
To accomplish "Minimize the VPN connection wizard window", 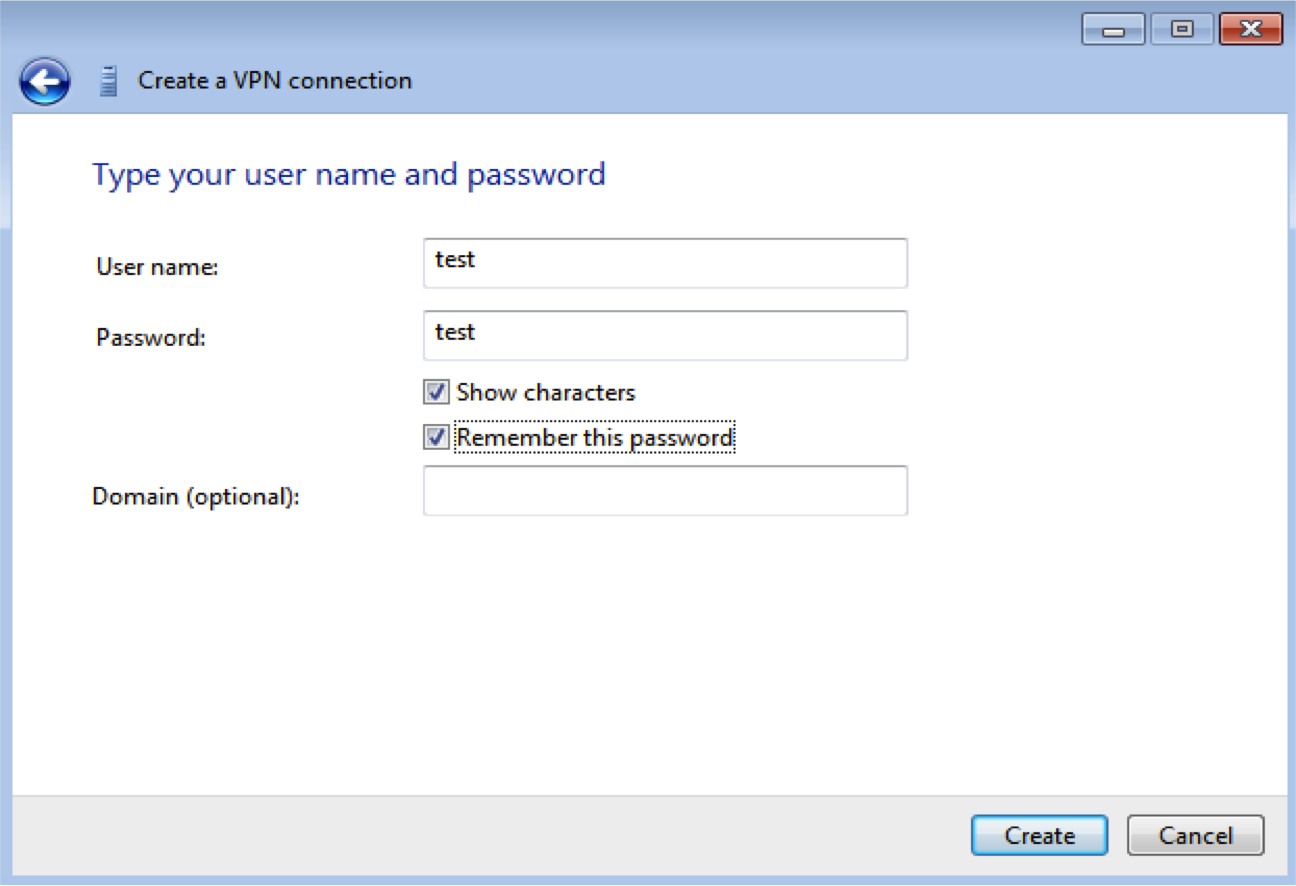I will tap(1113, 30).
